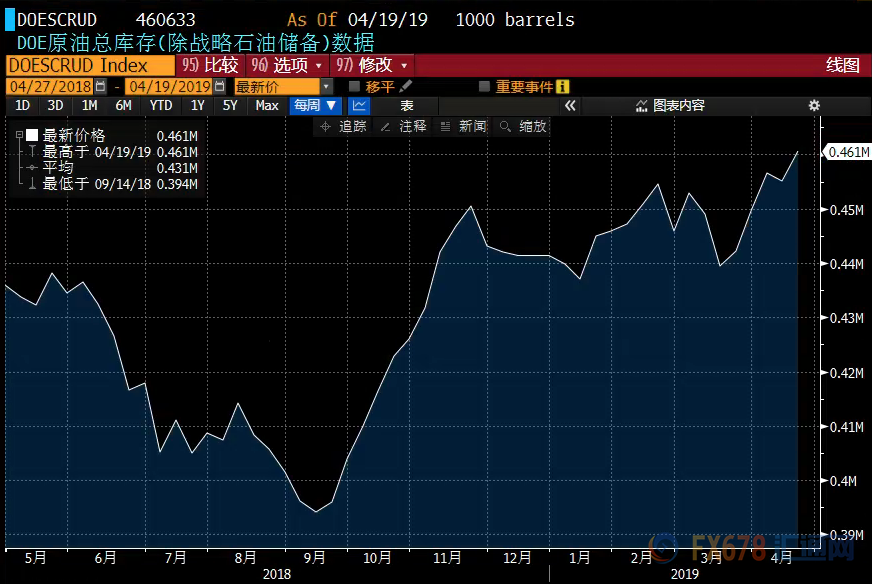Click the 比较 compare button
The height and width of the screenshot is (584, 872).
click(209, 65)
